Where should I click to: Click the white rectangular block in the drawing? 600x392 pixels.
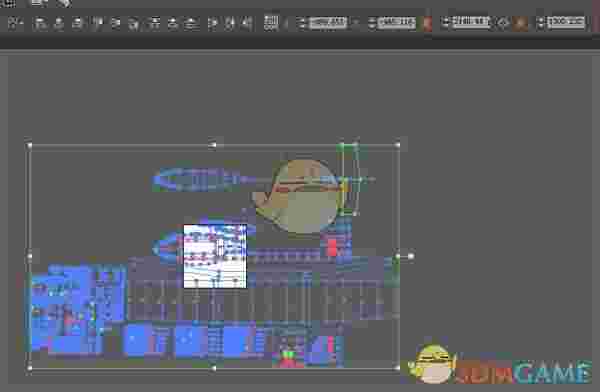[x=215, y=256]
